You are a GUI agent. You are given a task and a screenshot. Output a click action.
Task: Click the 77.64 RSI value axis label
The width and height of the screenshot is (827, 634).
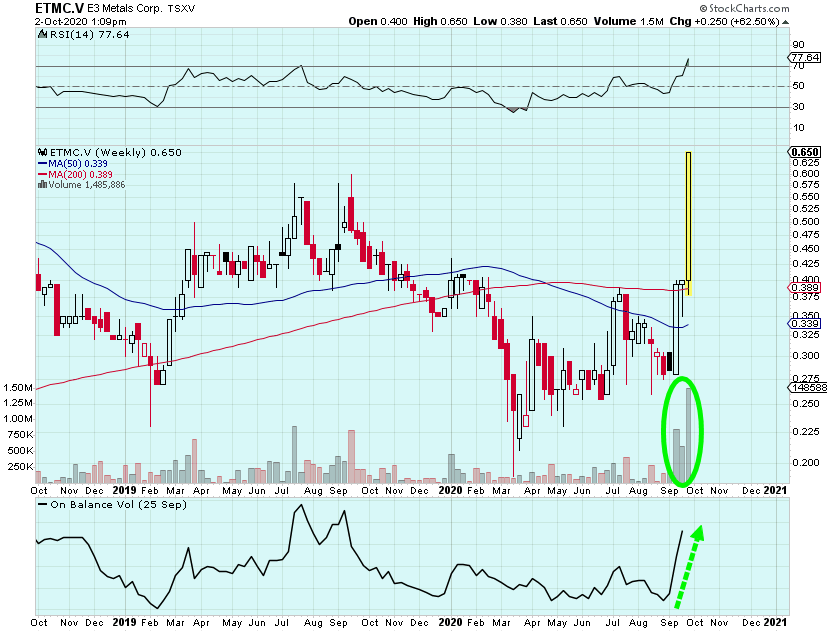point(805,58)
